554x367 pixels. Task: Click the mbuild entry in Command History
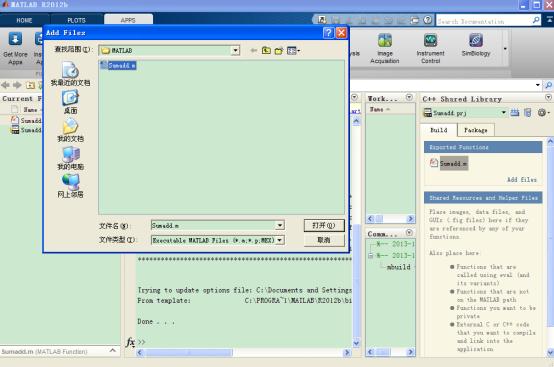pos(398,267)
